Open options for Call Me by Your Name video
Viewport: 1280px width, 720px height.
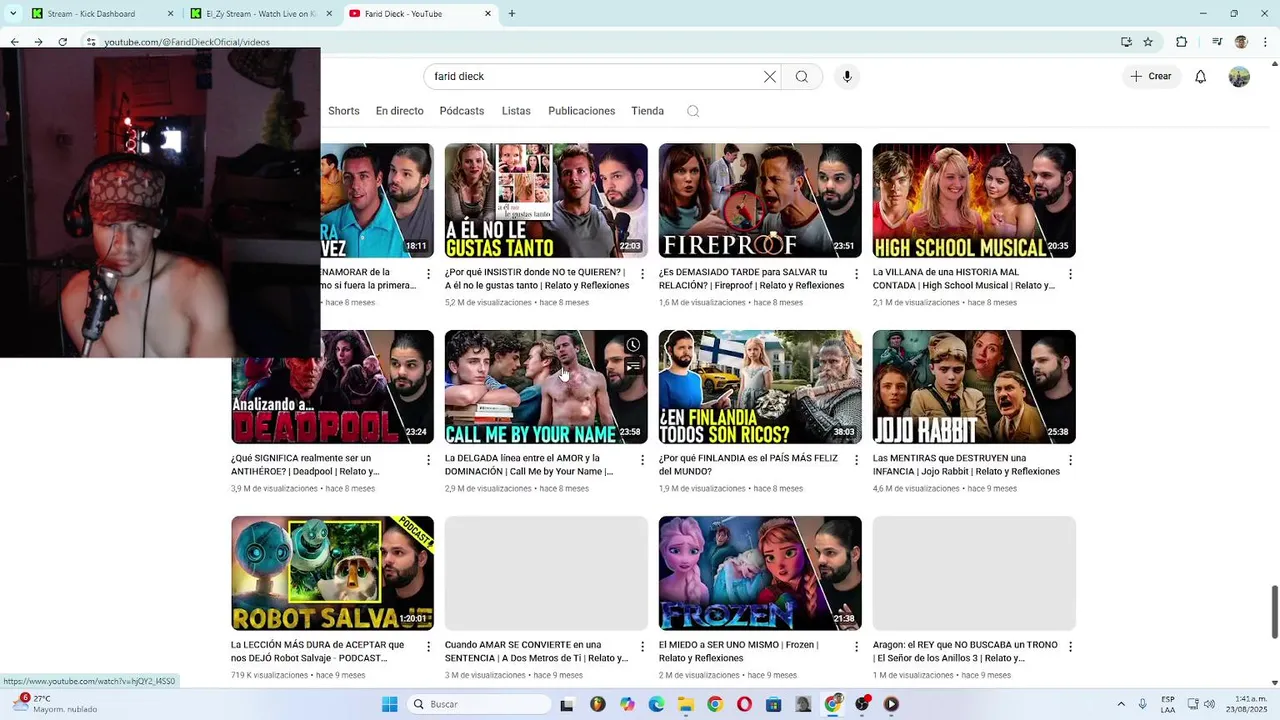pyautogui.click(x=642, y=460)
